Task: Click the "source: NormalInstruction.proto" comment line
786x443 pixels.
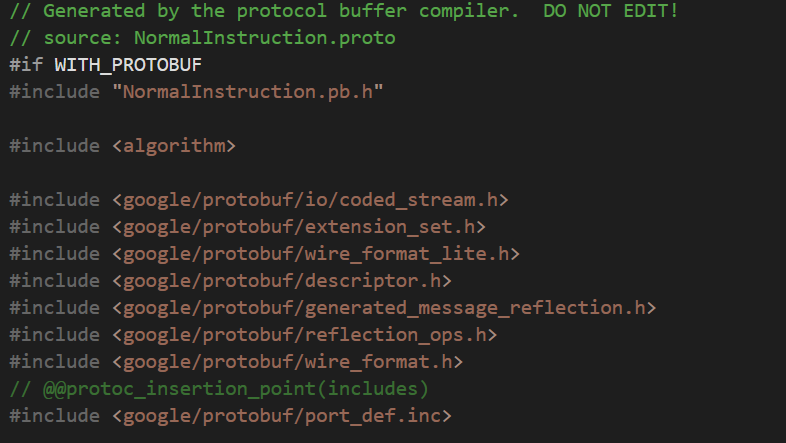Action: point(219,38)
